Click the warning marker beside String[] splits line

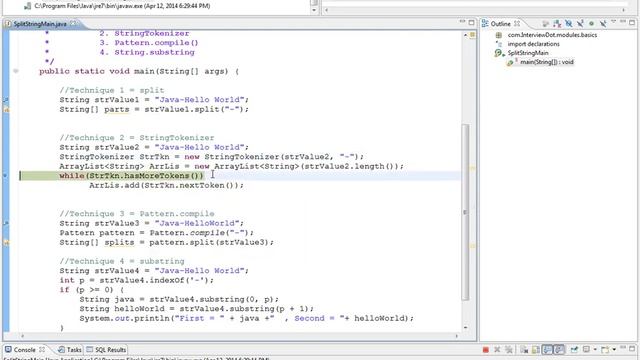point(6,242)
